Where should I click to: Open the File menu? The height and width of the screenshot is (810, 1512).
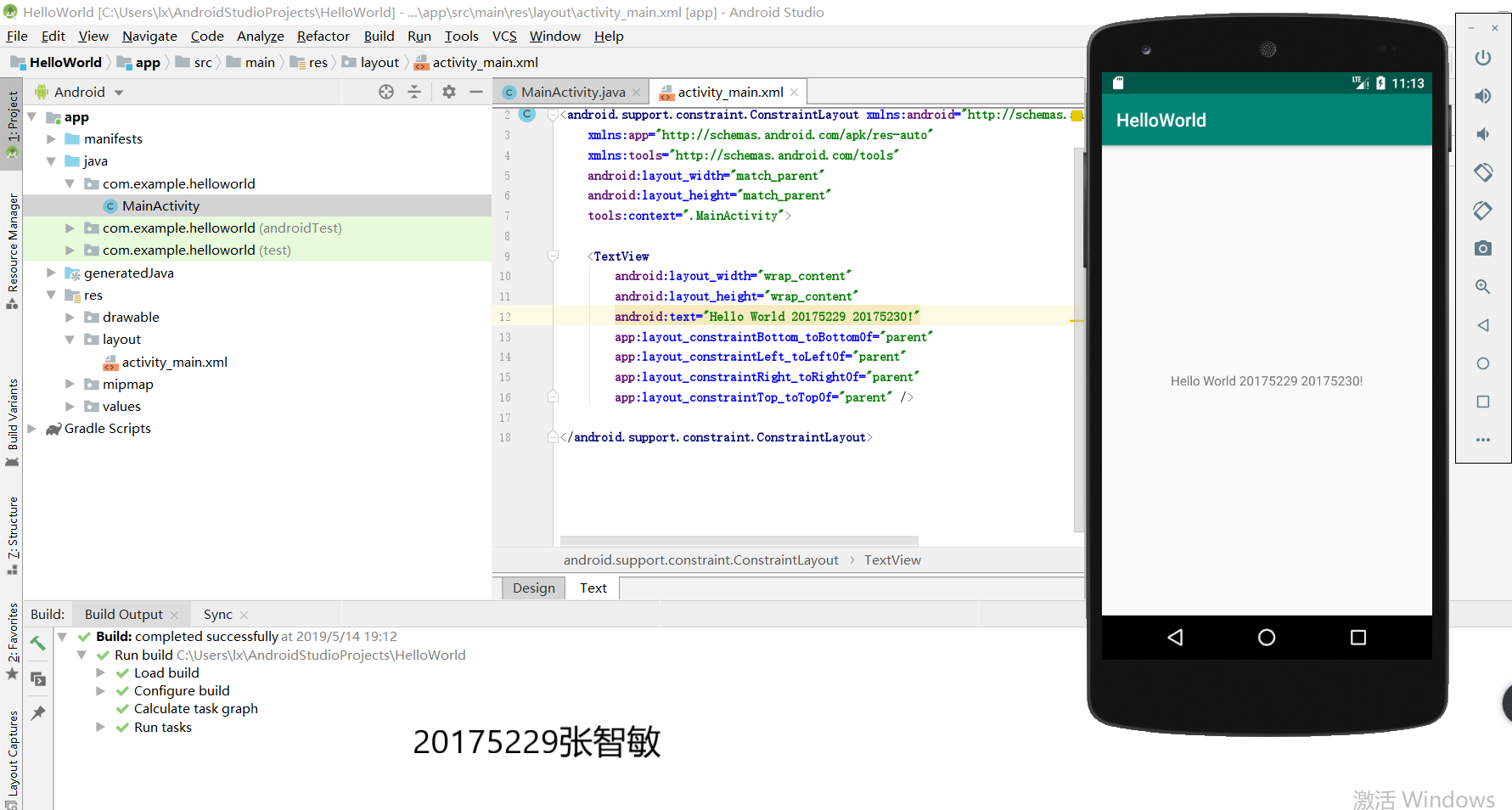17,37
